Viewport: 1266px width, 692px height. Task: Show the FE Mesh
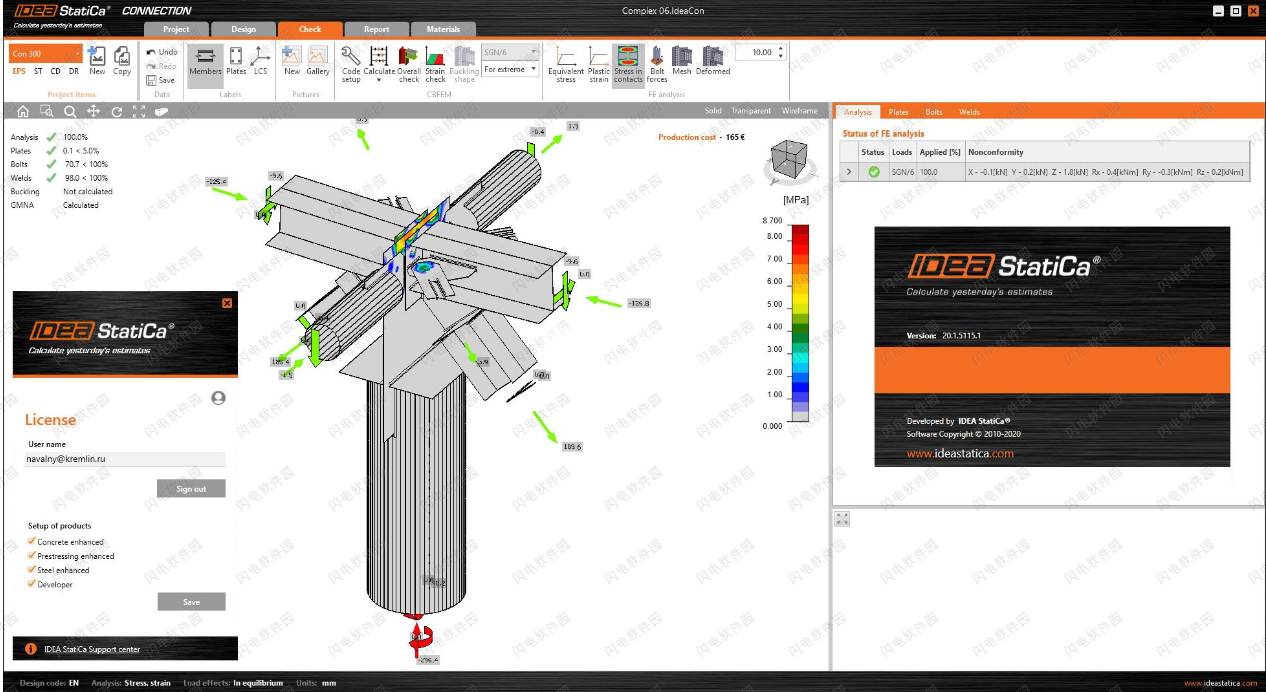[682, 61]
